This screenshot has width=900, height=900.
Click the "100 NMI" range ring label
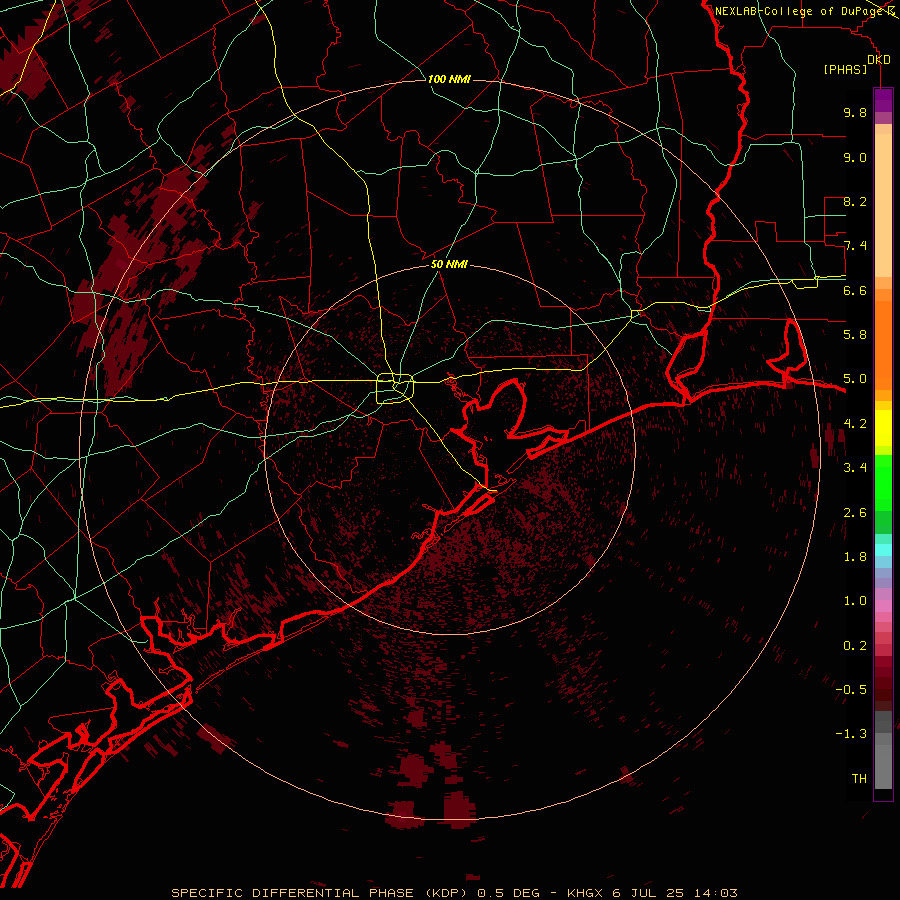pyautogui.click(x=449, y=79)
